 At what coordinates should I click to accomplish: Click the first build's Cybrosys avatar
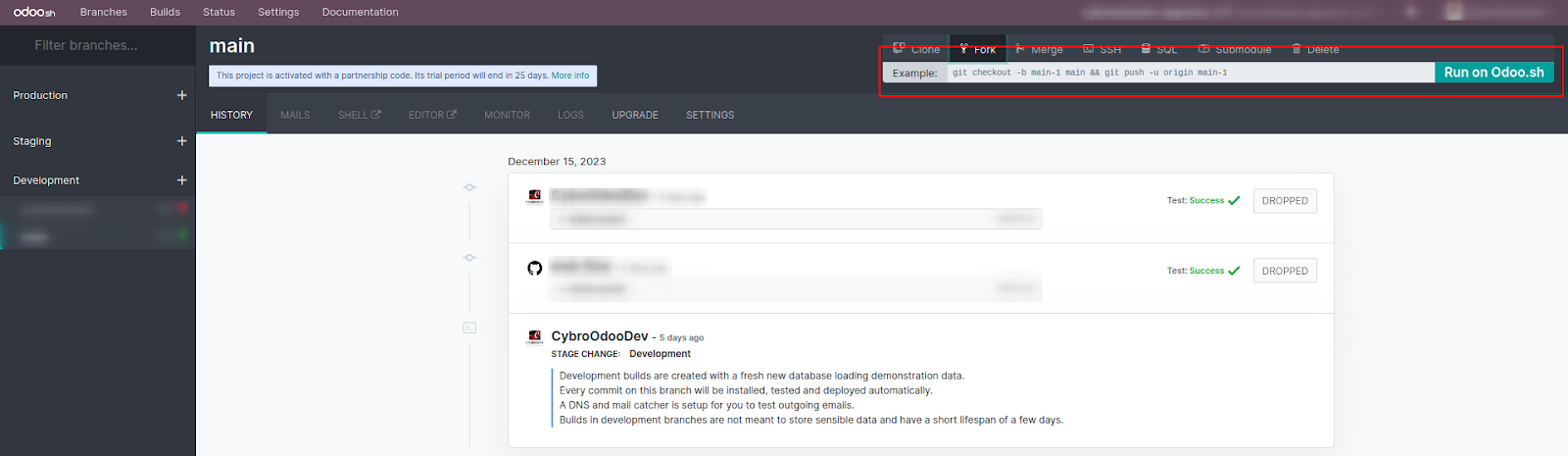[x=535, y=197]
